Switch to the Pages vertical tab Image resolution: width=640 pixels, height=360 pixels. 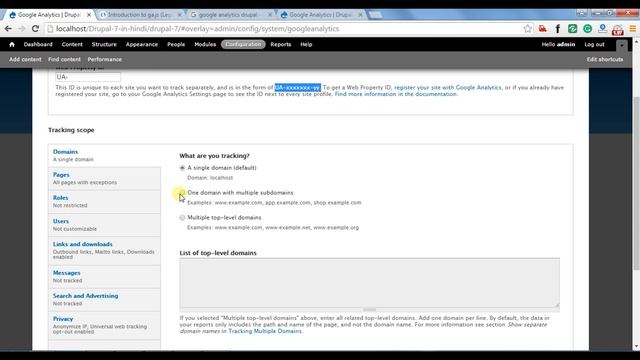pos(104,178)
